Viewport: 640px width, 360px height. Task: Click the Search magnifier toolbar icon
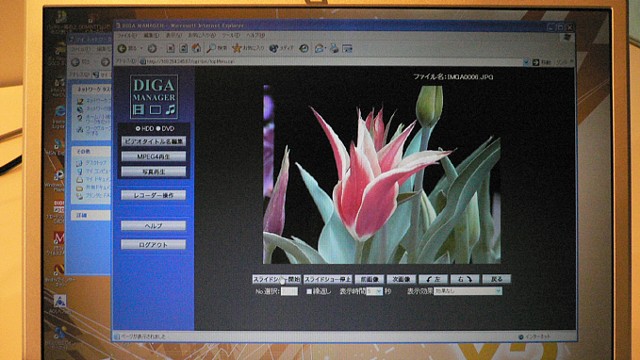point(211,49)
